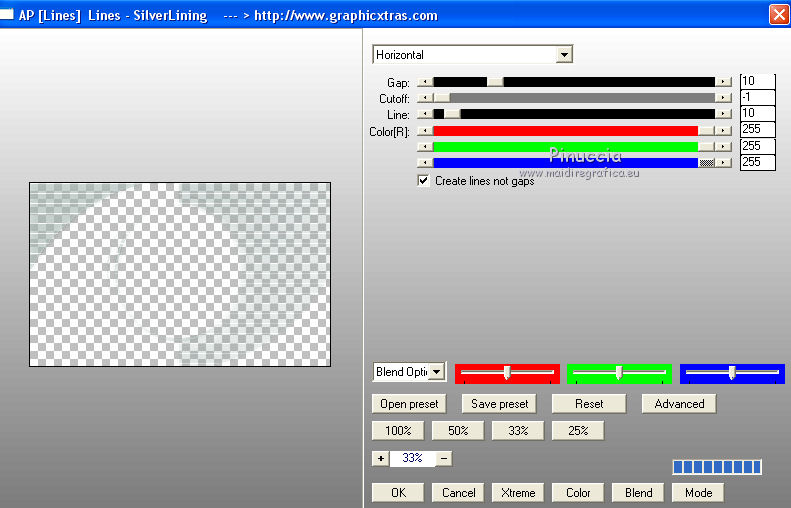791x508 pixels.
Task: Click the blue color slider thumb
Action: [707, 163]
